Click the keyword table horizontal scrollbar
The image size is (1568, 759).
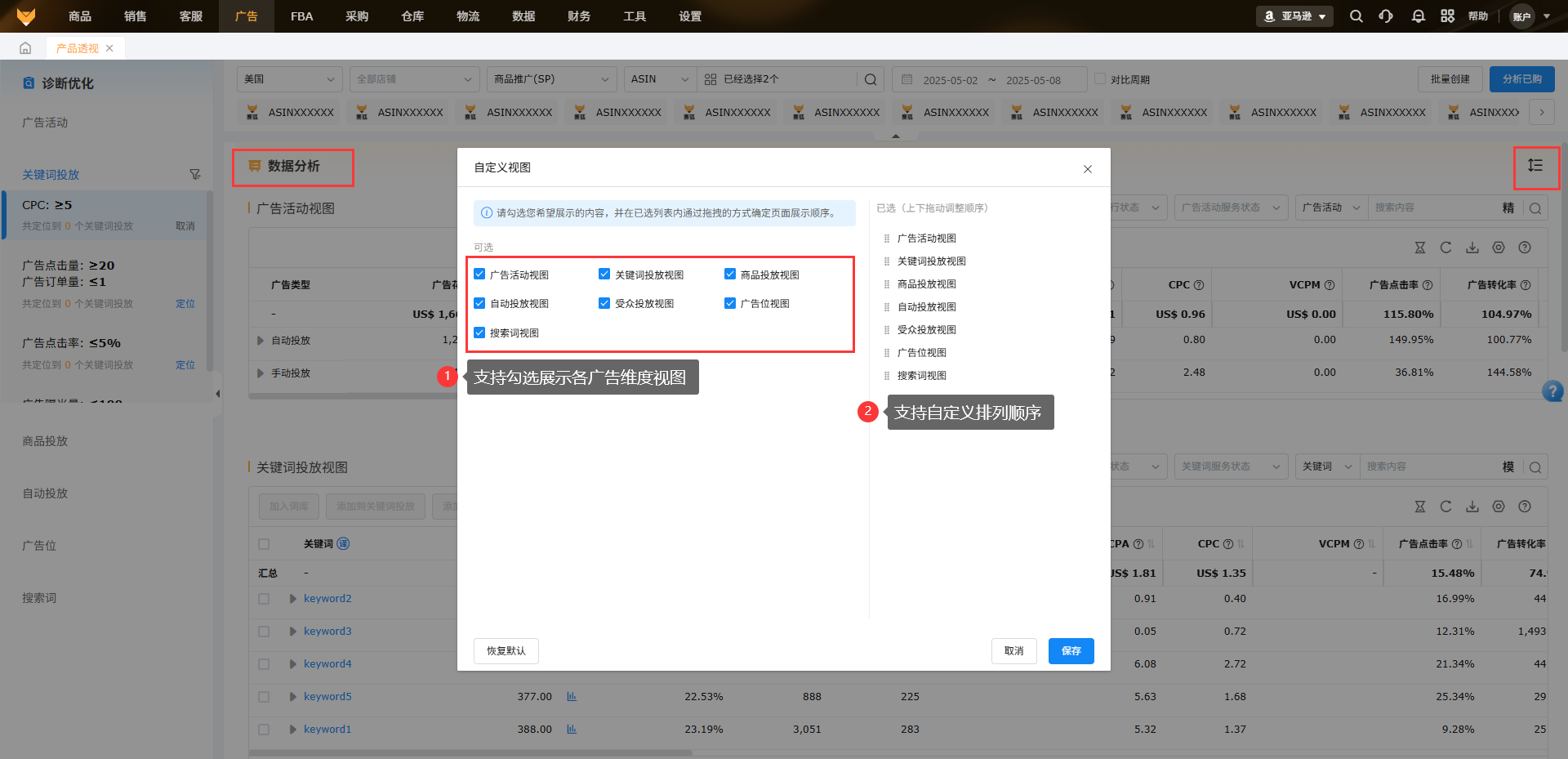[x=470, y=753]
